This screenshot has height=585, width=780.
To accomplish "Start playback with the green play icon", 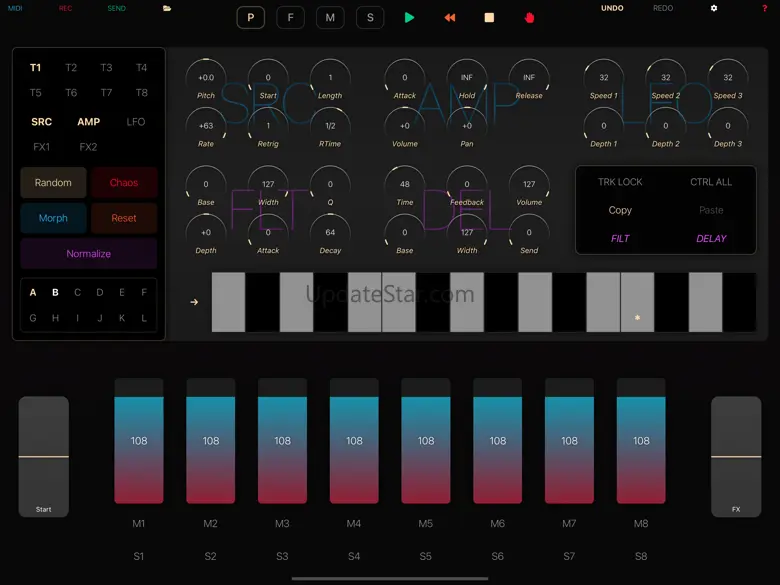I will coord(409,18).
